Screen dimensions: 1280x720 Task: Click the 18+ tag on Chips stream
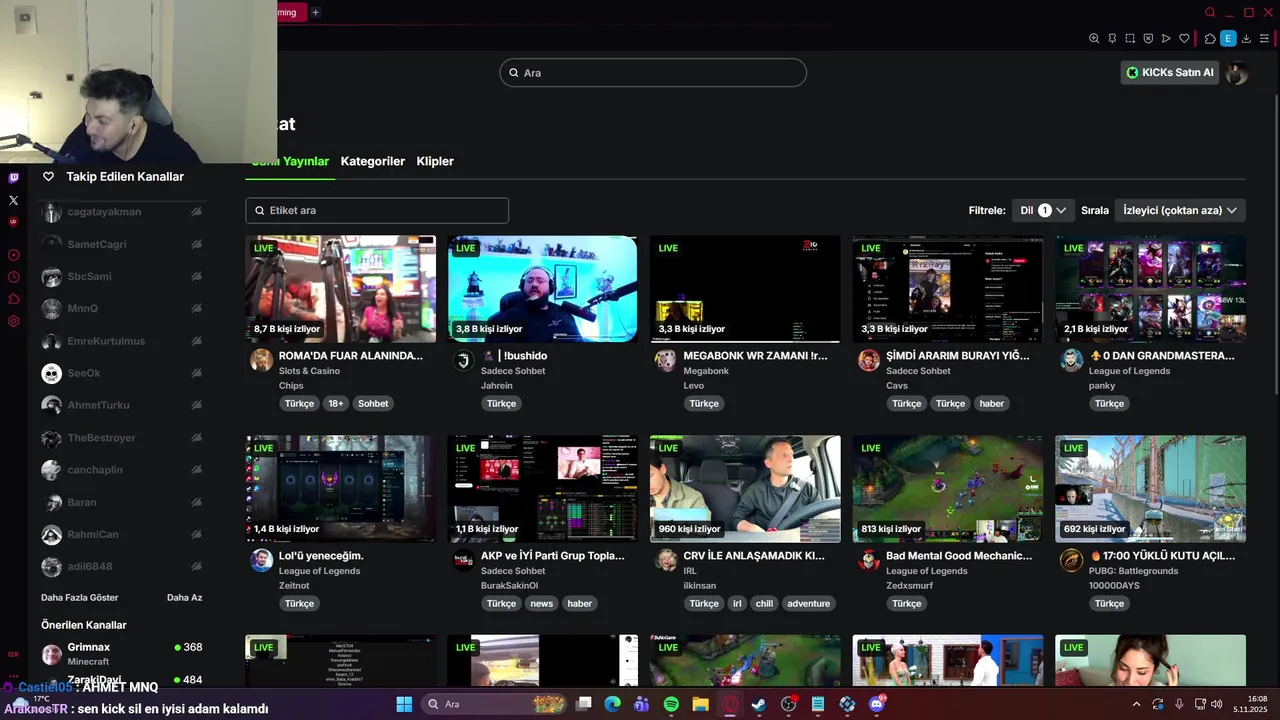[336, 404]
